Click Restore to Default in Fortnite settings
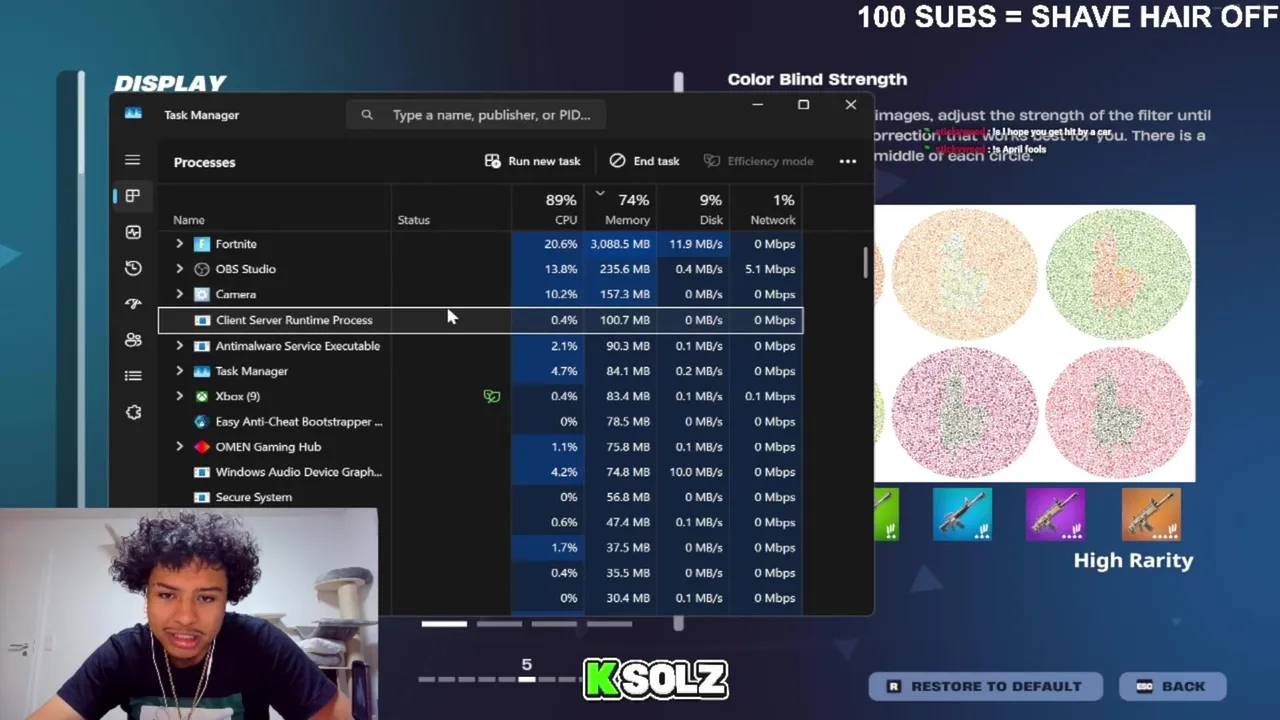 tap(985, 686)
